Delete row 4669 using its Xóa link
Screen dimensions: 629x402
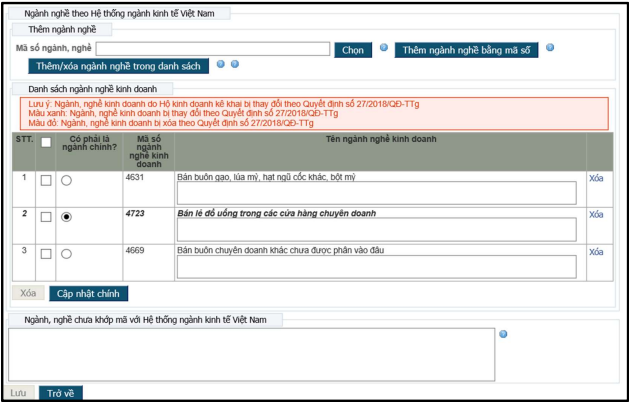click(x=596, y=252)
